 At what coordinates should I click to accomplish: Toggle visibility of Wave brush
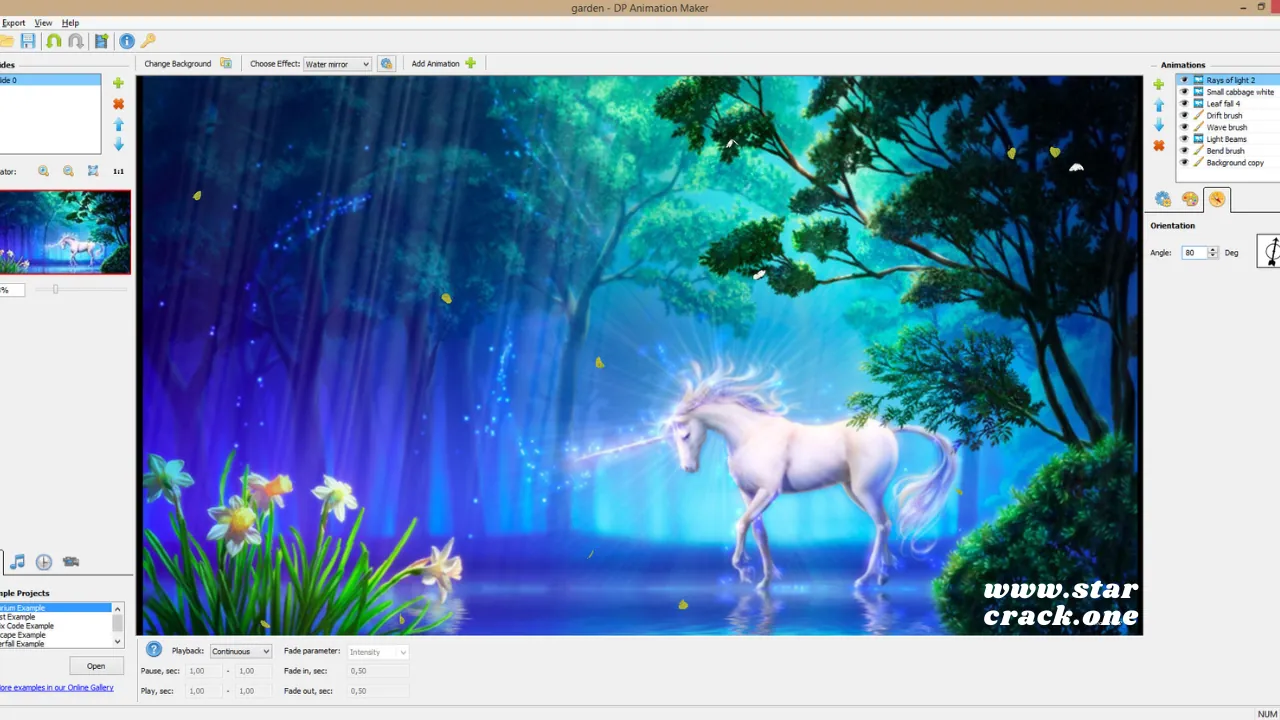pyautogui.click(x=1185, y=127)
